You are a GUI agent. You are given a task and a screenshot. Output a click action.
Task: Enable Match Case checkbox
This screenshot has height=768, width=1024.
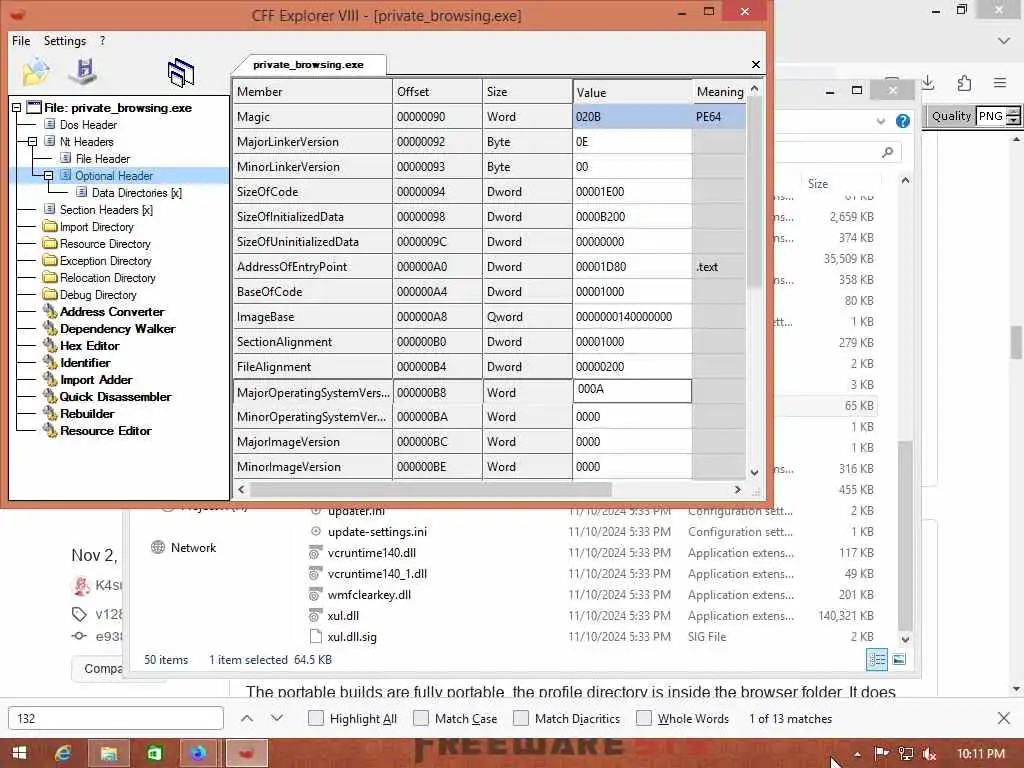click(x=421, y=718)
